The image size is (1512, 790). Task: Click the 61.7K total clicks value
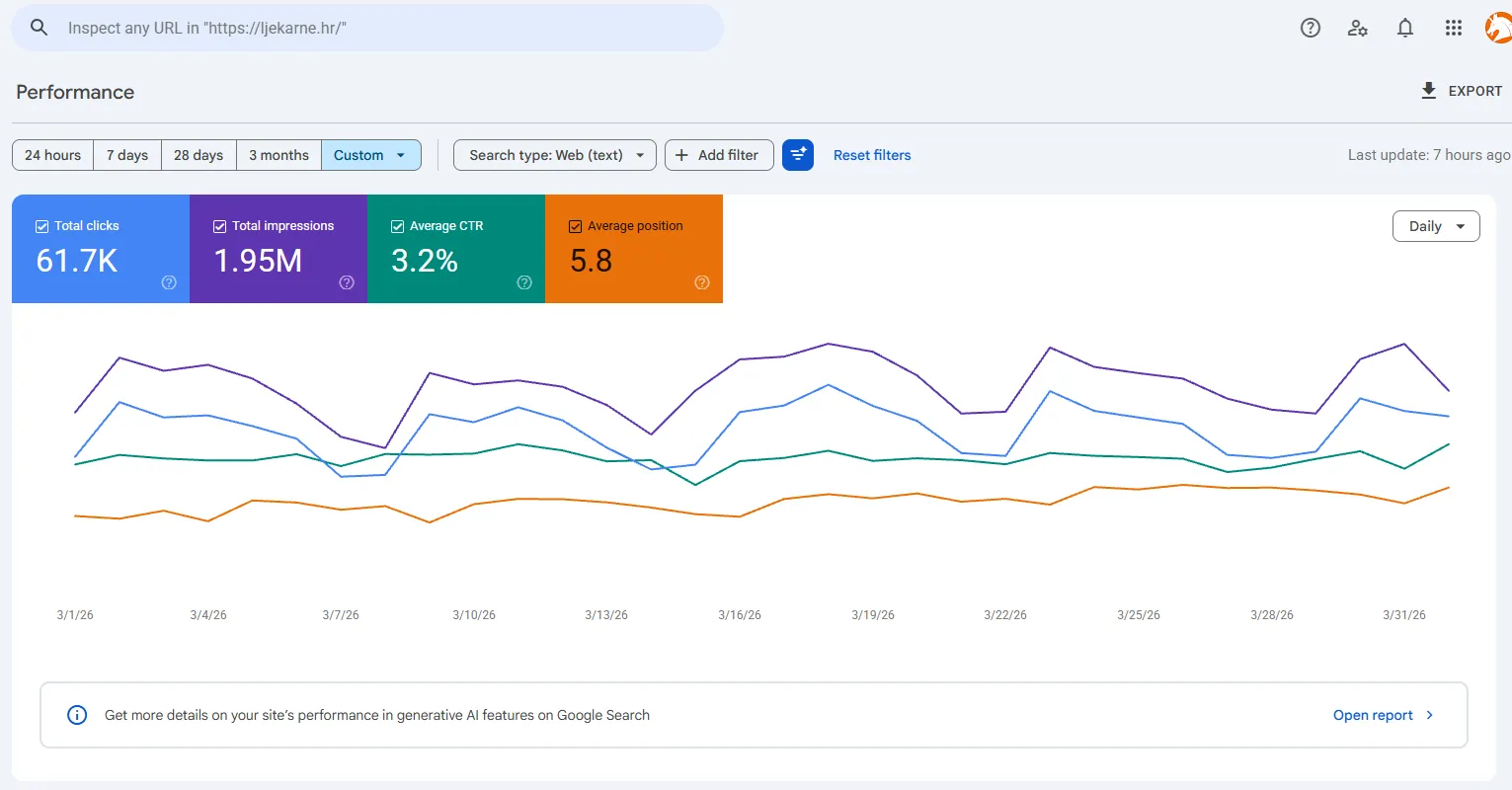(77, 261)
